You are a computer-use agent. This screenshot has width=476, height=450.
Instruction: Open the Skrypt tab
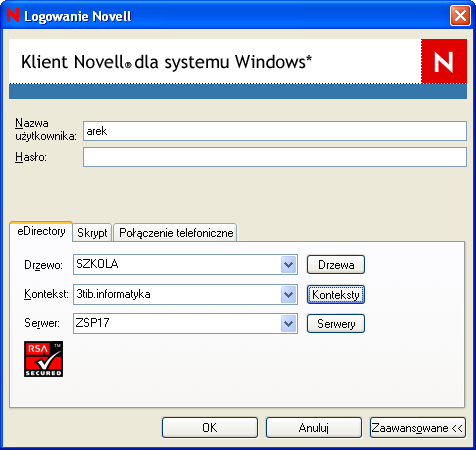(x=92, y=232)
